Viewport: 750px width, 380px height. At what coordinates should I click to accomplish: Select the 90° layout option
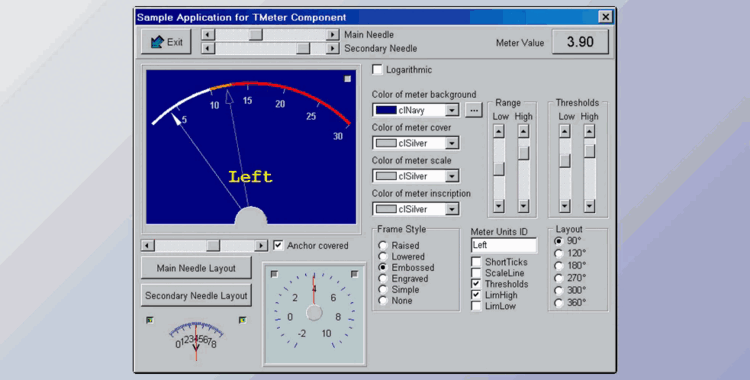[558, 241]
